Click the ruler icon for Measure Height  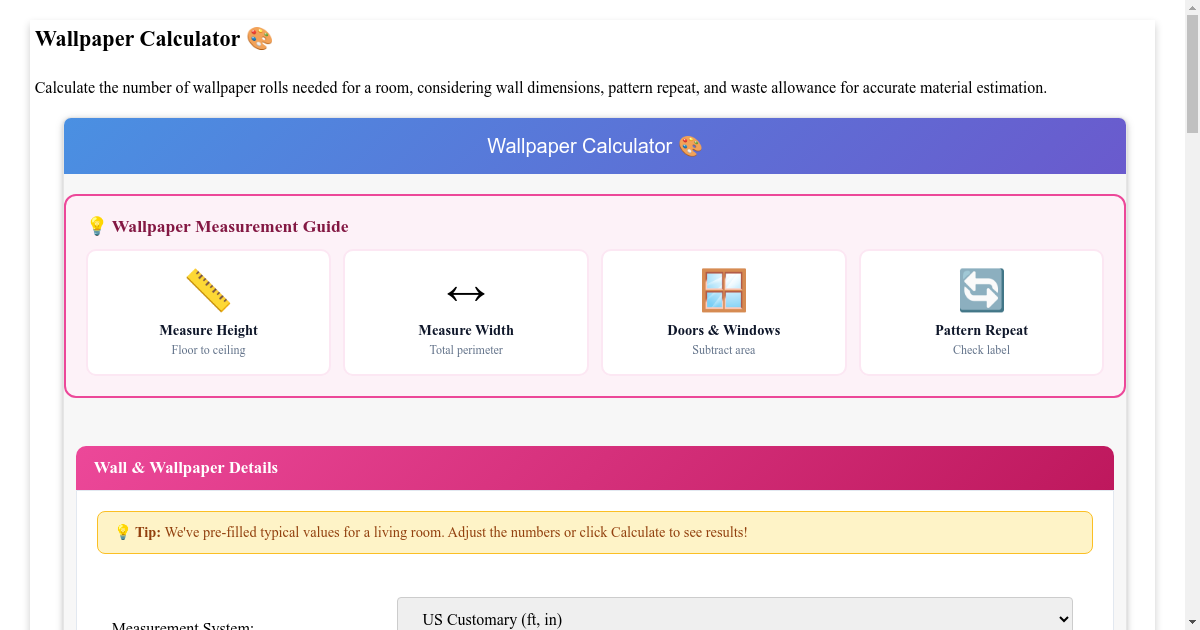pos(208,289)
